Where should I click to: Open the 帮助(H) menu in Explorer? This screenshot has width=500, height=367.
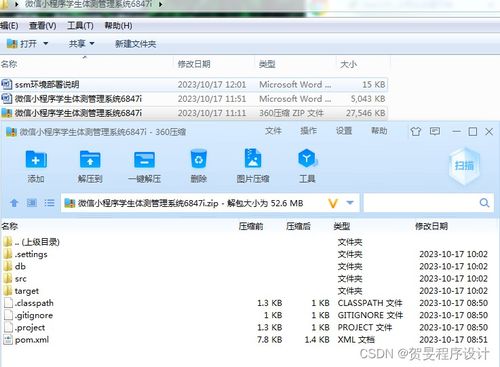point(118,26)
